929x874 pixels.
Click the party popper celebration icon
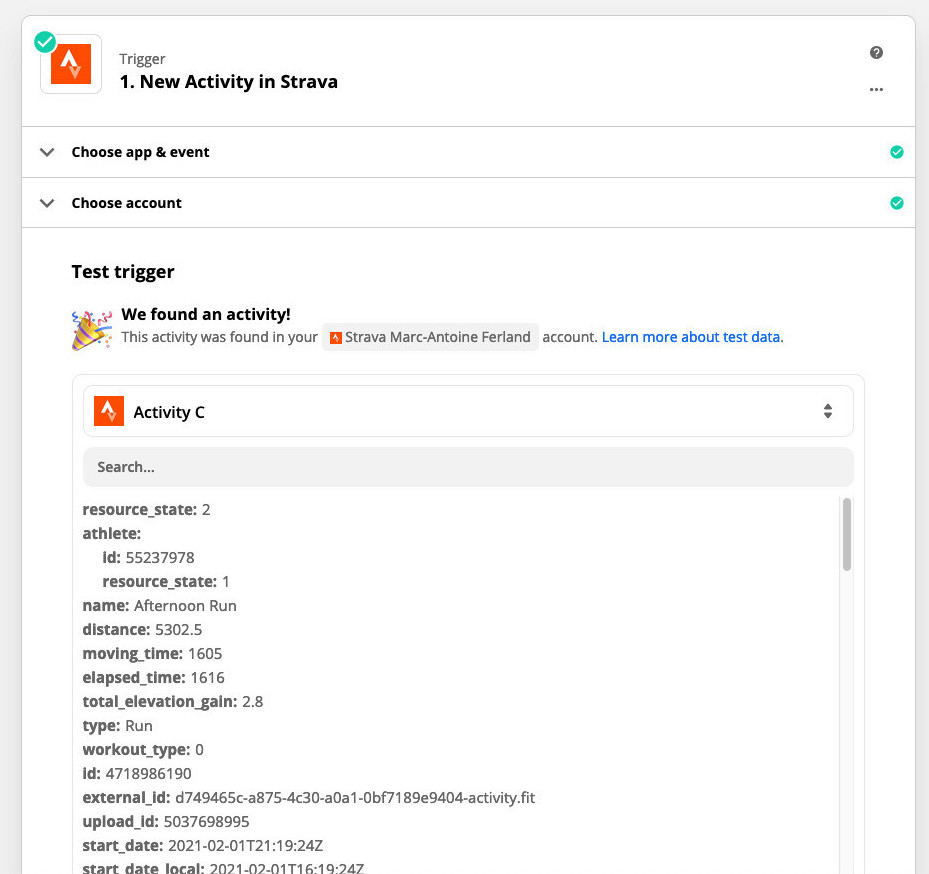coord(91,329)
